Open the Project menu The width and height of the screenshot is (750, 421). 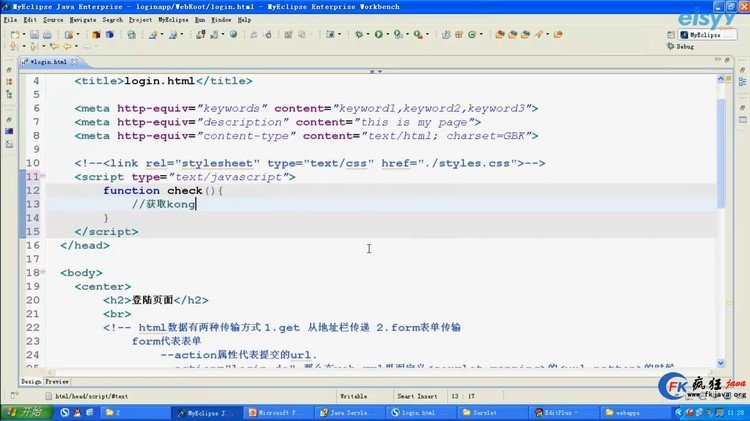(140, 20)
